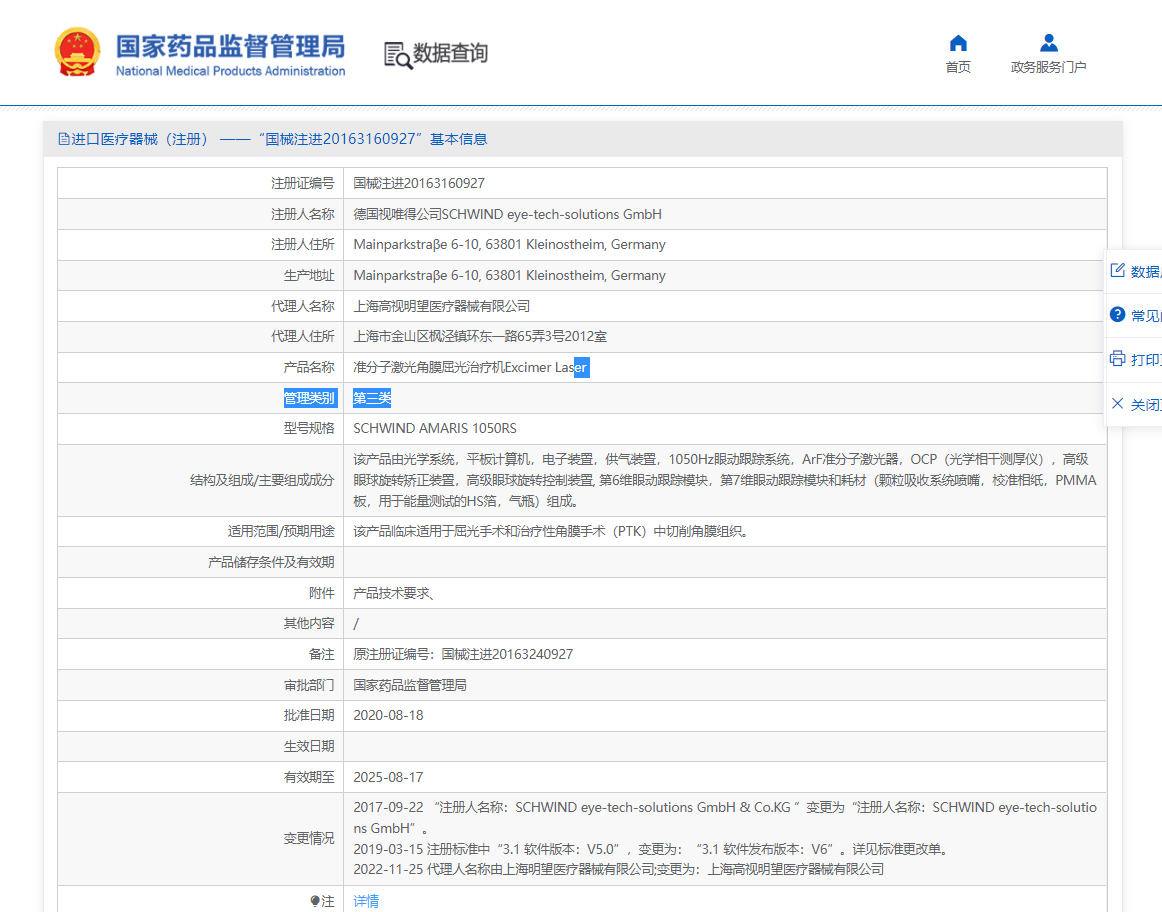The height and width of the screenshot is (912, 1162).
Task: Open 政务服务门户 via the person icon
Action: (x=1049, y=43)
